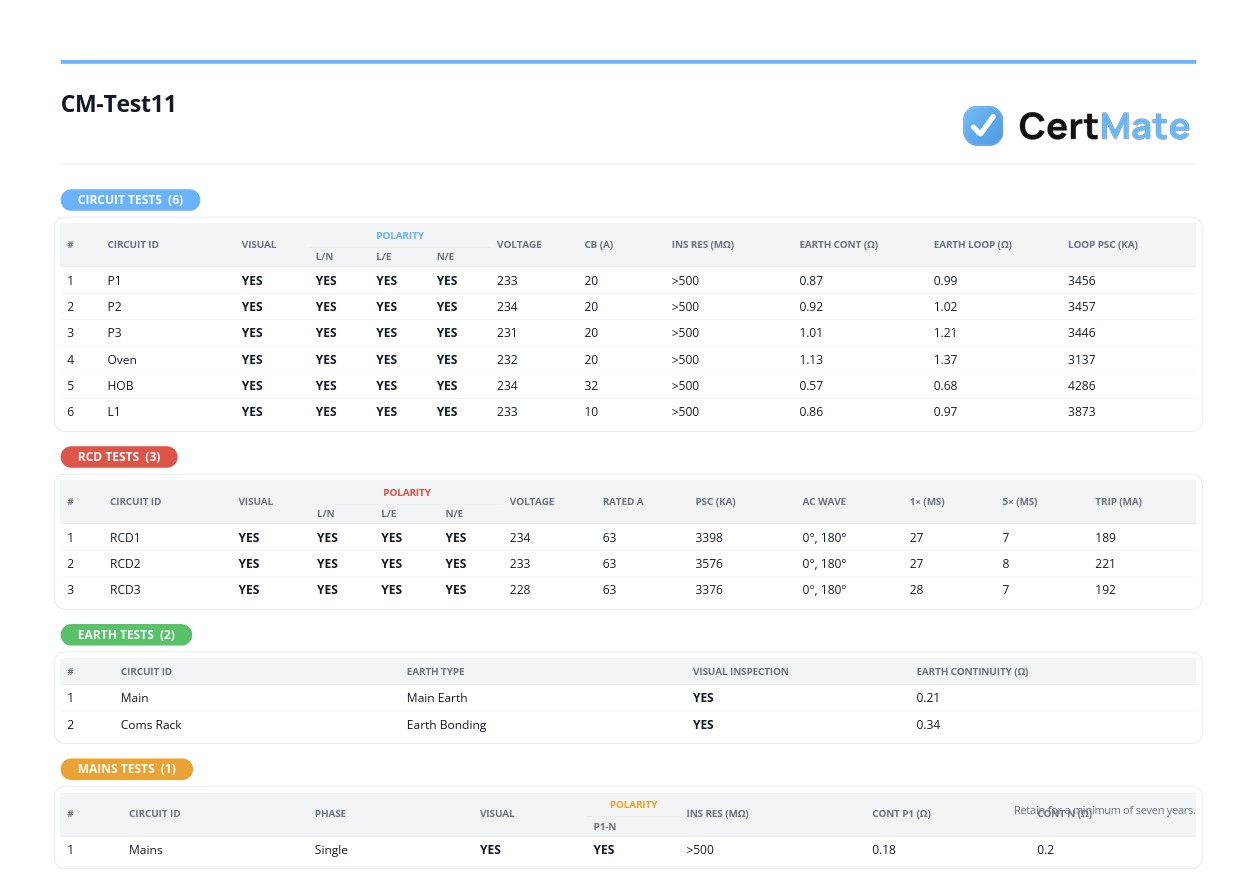Click the Circuit Tests (6) badge
Screen dimensions: 1256x885
point(130,200)
